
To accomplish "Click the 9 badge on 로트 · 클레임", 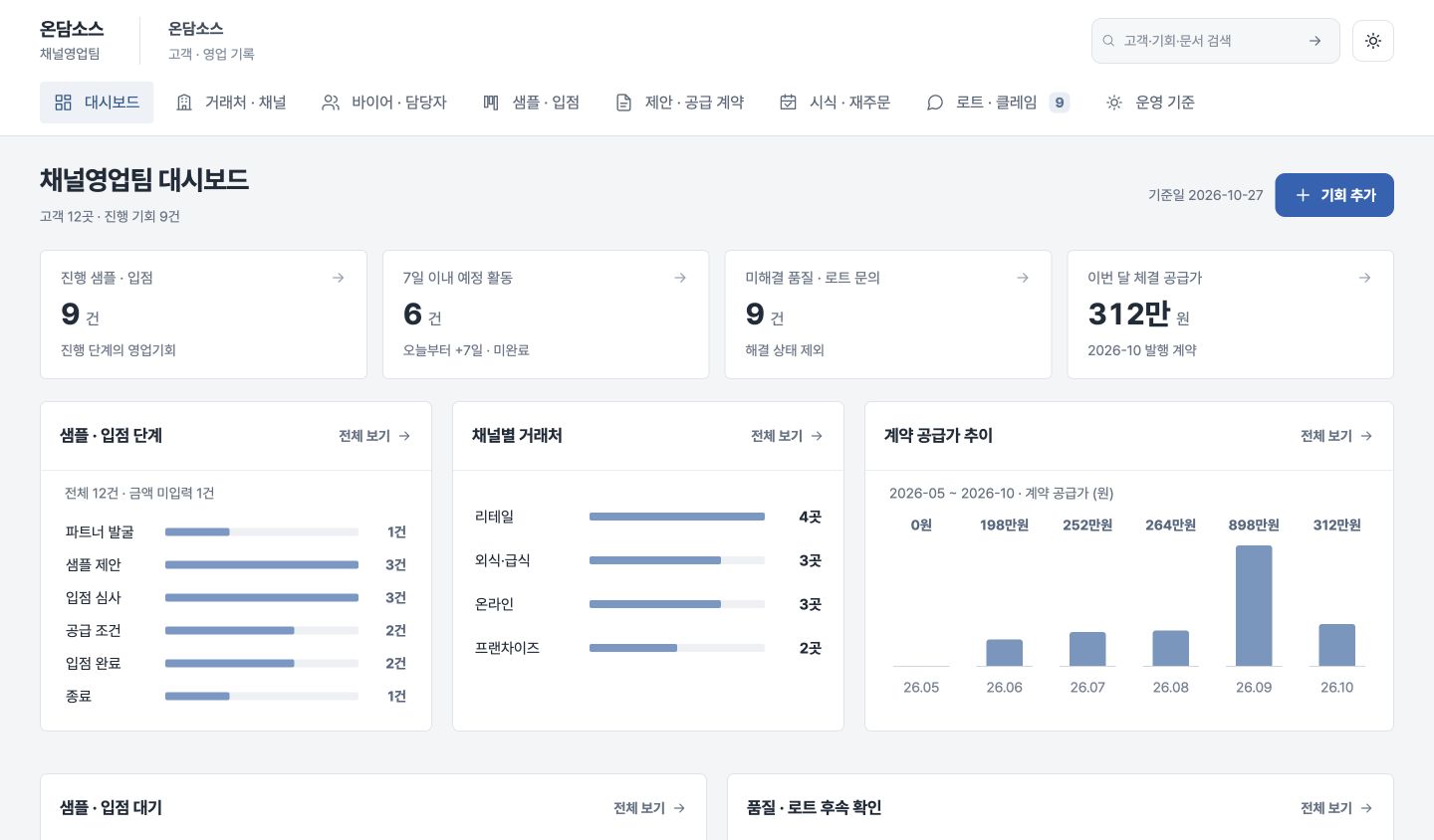I will pyautogui.click(x=1060, y=103).
